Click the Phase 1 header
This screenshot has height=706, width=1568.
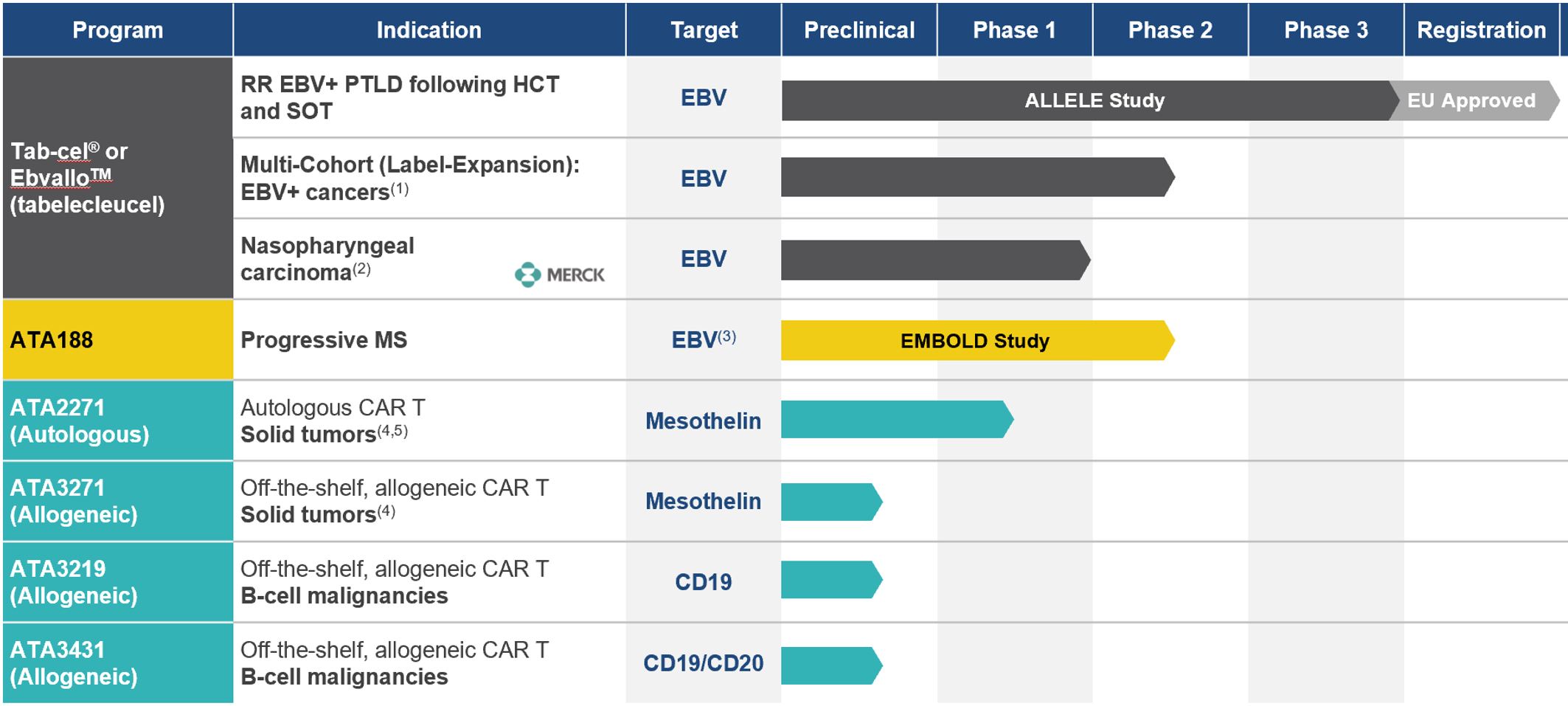[1015, 30]
